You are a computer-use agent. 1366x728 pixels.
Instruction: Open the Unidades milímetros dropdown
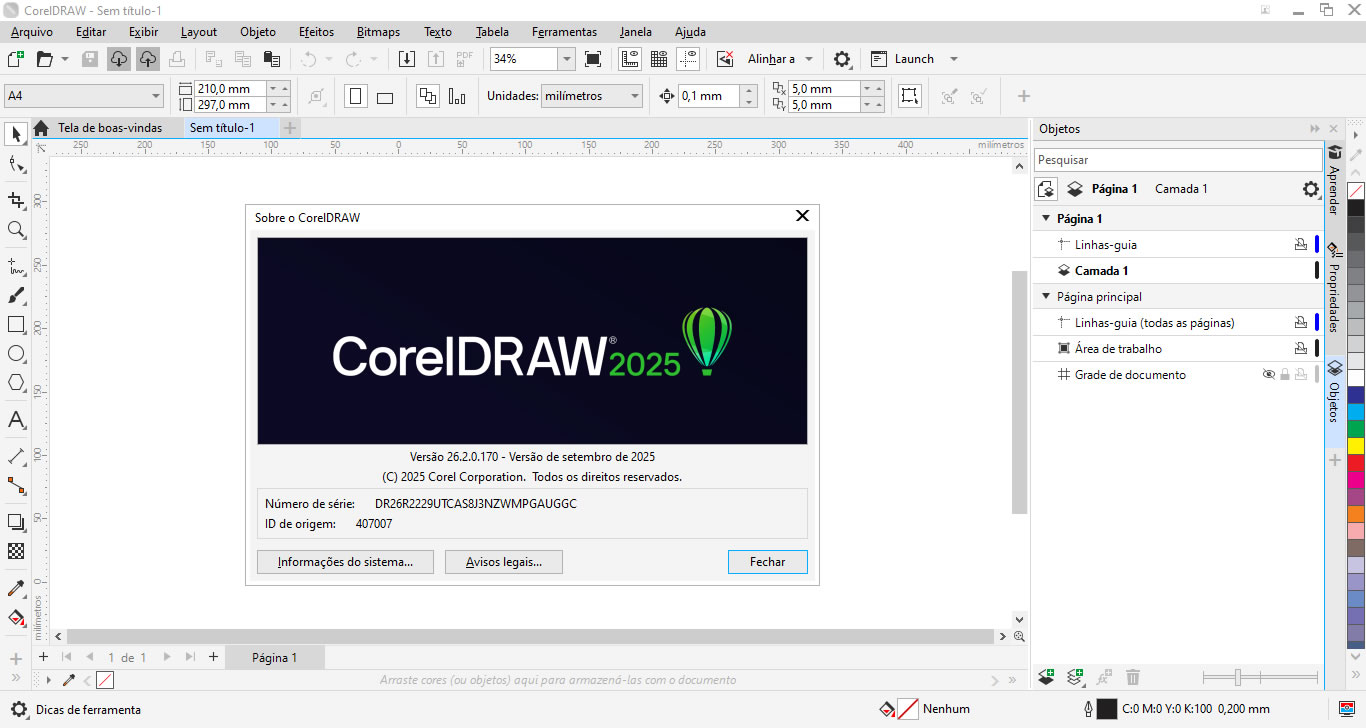[634, 96]
